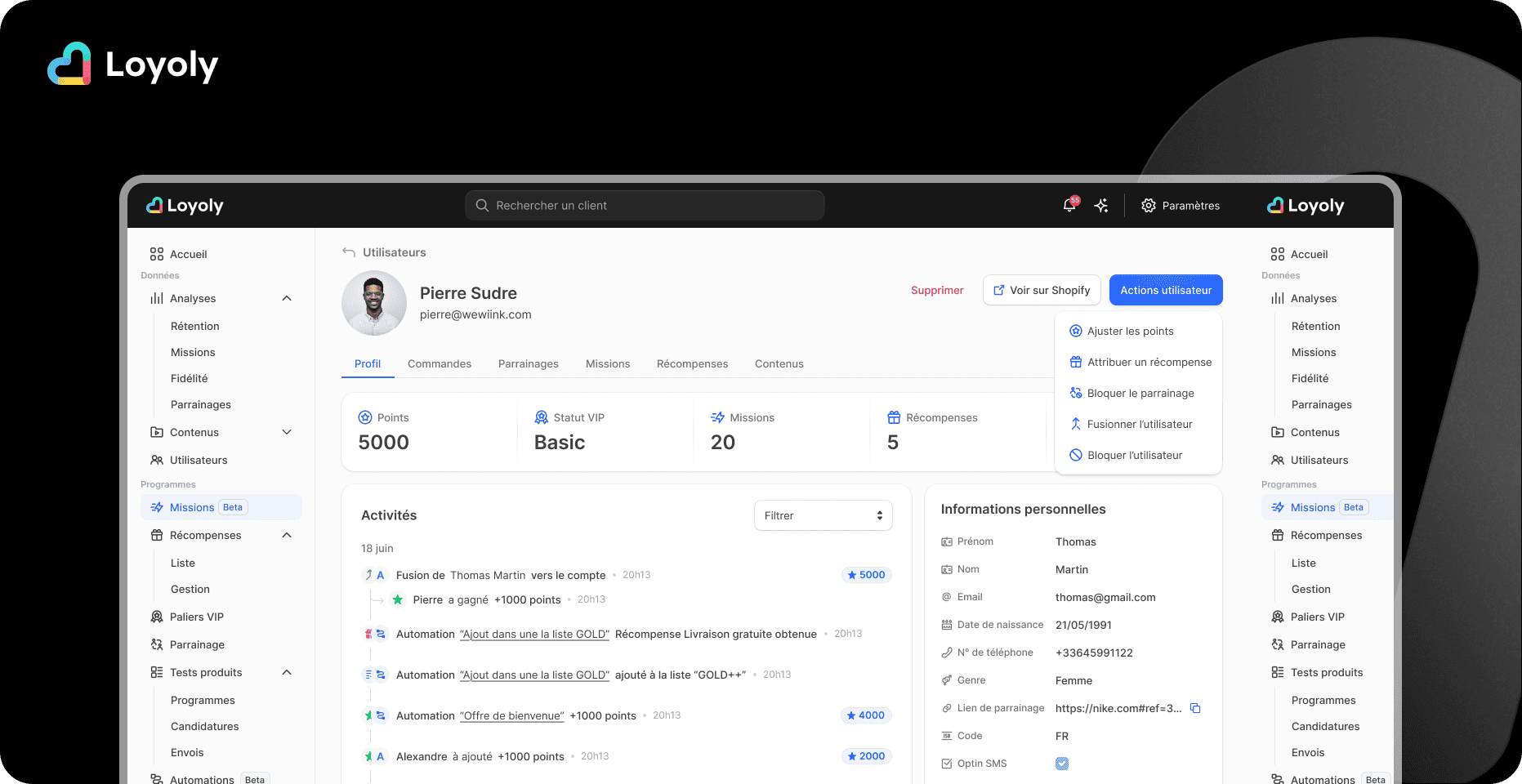Switch to the Commandes tab

(x=440, y=363)
